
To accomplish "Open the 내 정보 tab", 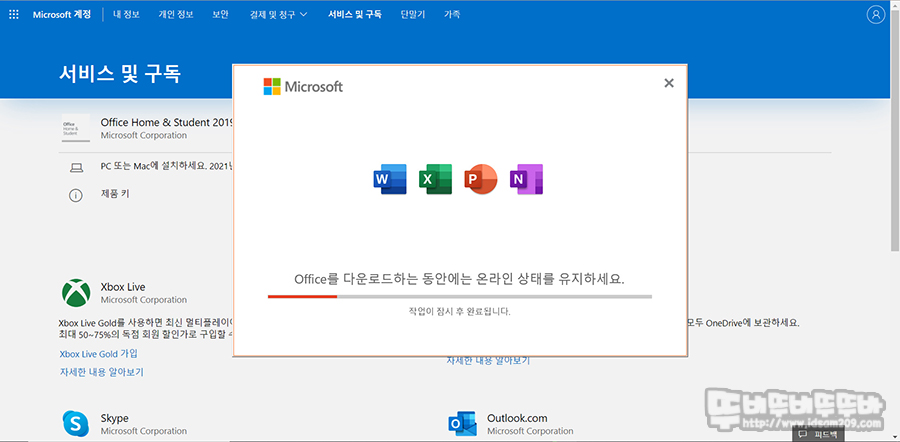I will pos(126,15).
